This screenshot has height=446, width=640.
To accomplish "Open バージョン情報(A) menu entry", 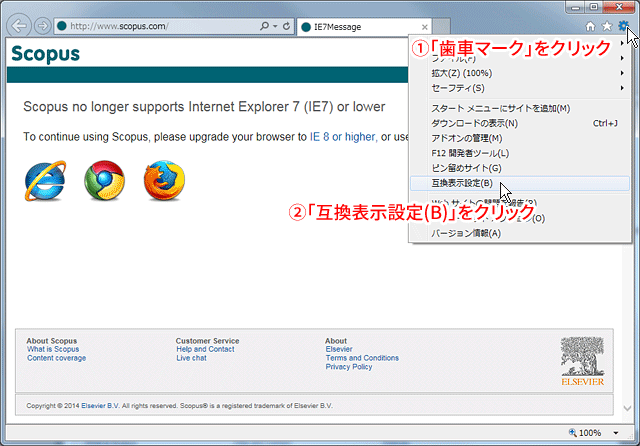I will coord(520,233).
